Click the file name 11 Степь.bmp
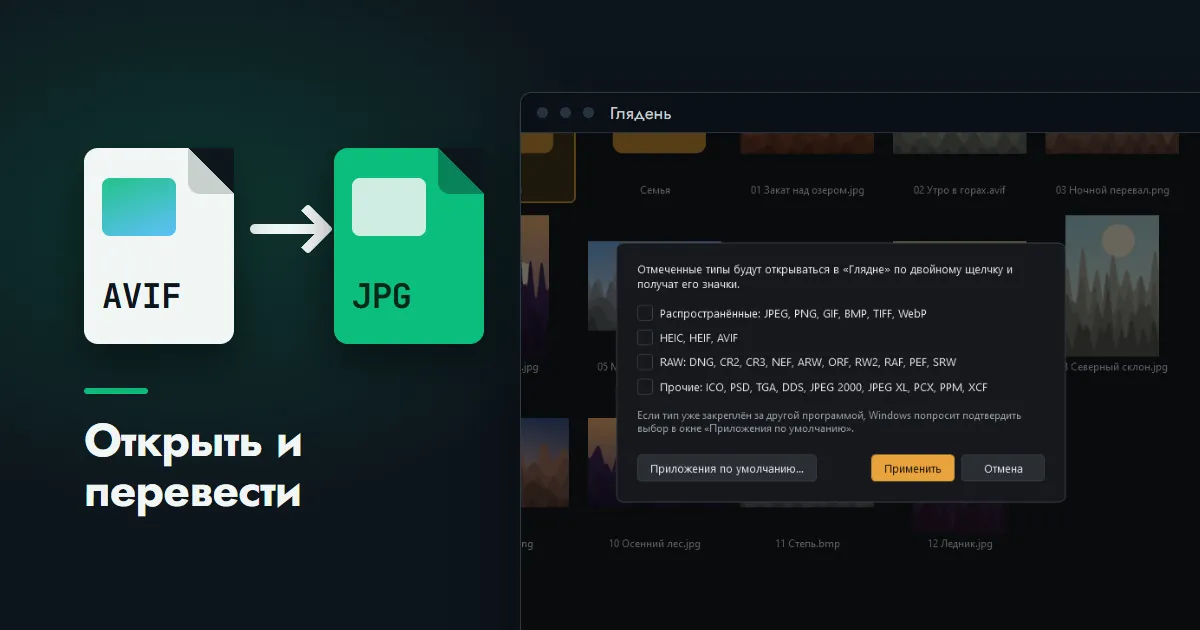Image resolution: width=1200 pixels, height=630 pixels. point(807,544)
